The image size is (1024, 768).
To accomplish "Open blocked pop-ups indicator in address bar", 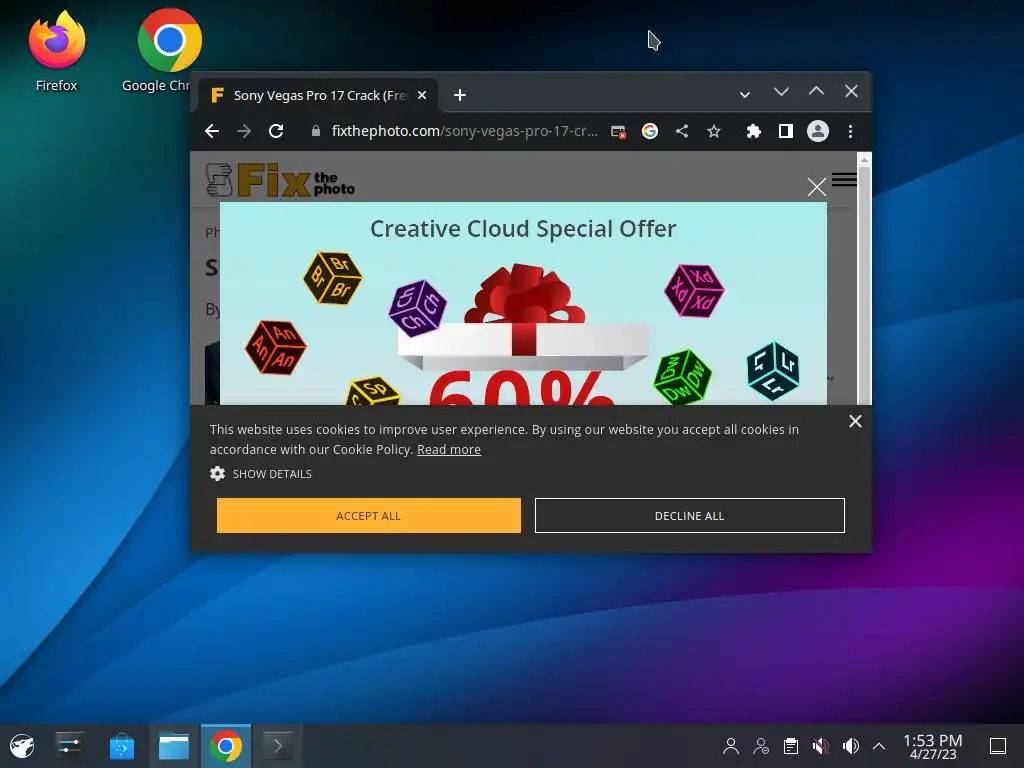I will [x=618, y=132].
